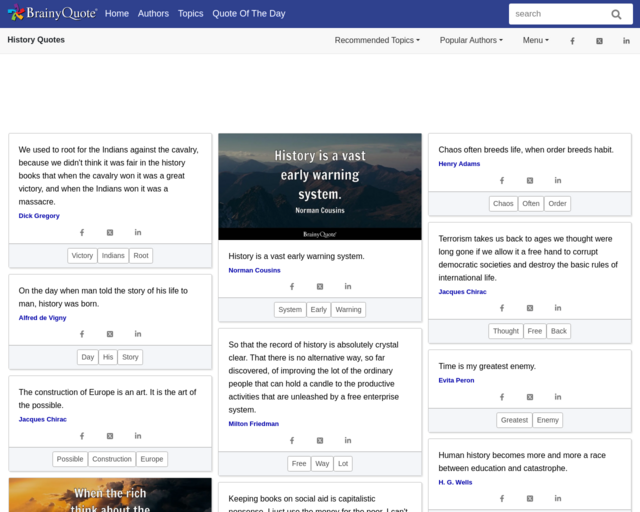Open H. G. Wells author link
The image size is (640, 512).
pos(455,482)
